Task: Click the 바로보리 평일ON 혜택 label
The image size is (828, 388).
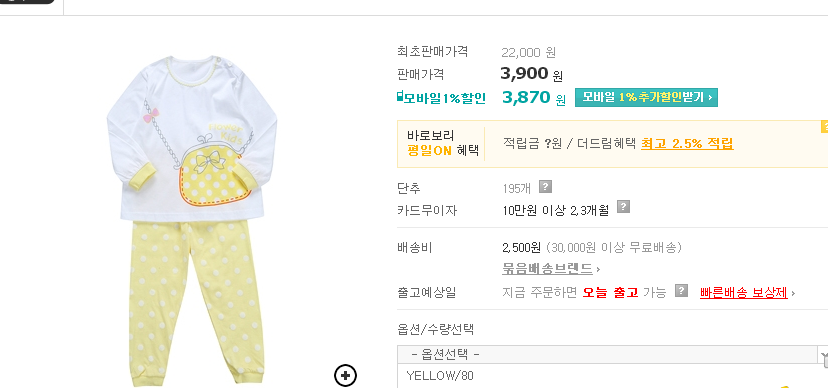Action: coord(443,143)
